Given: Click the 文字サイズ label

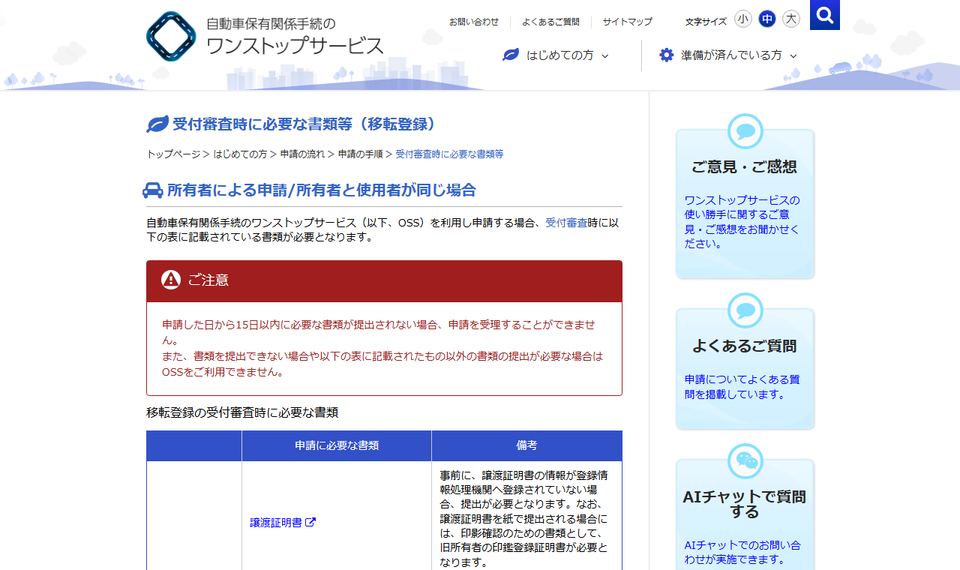Looking at the screenshot, I should (x=706, y=22).
